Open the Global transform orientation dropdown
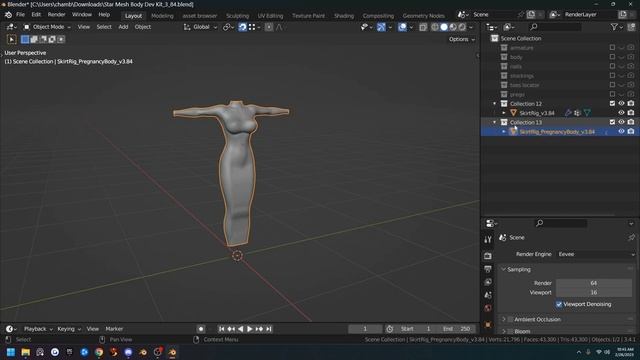This screenshot has height=360, width=640. [200, 27]
